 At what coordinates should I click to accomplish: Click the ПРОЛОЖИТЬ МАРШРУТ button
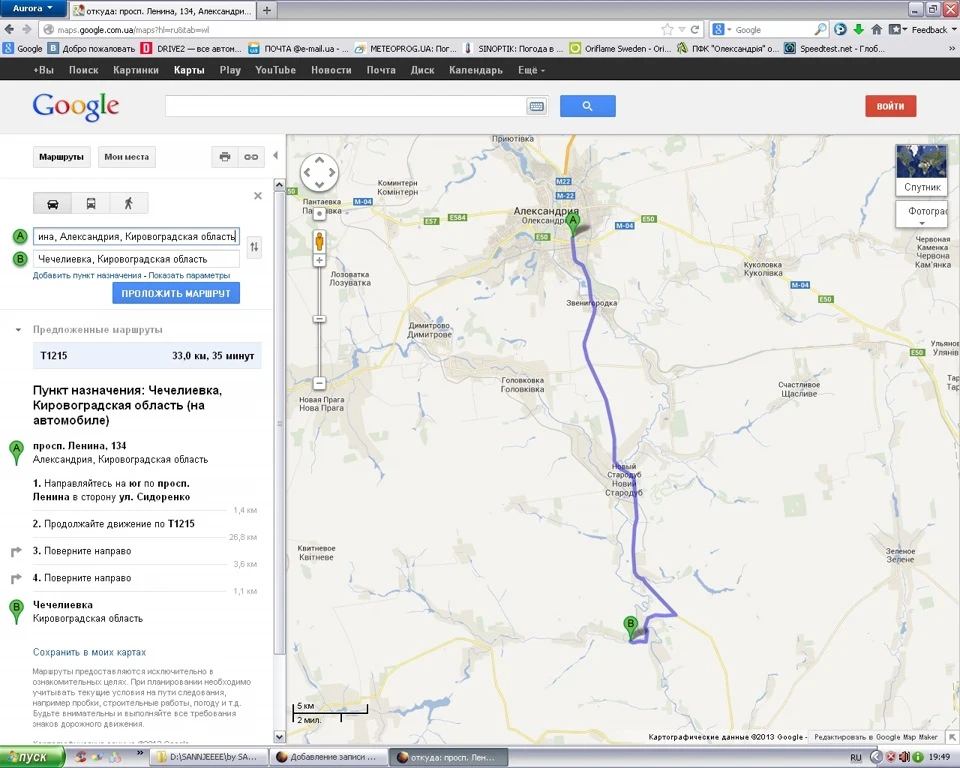[176, 293]
